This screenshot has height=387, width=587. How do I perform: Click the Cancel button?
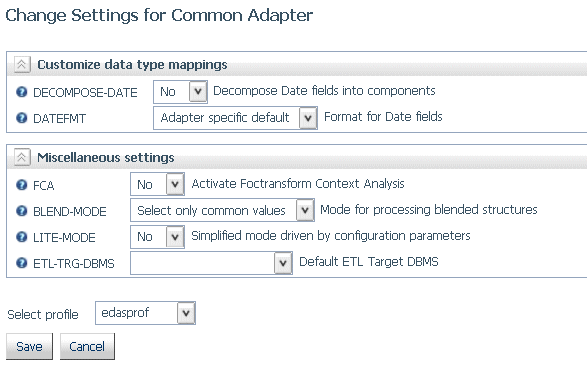coord(87,347)
